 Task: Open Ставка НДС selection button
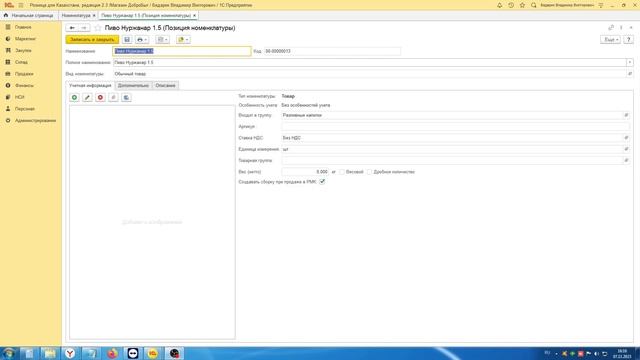pos(626,138)
